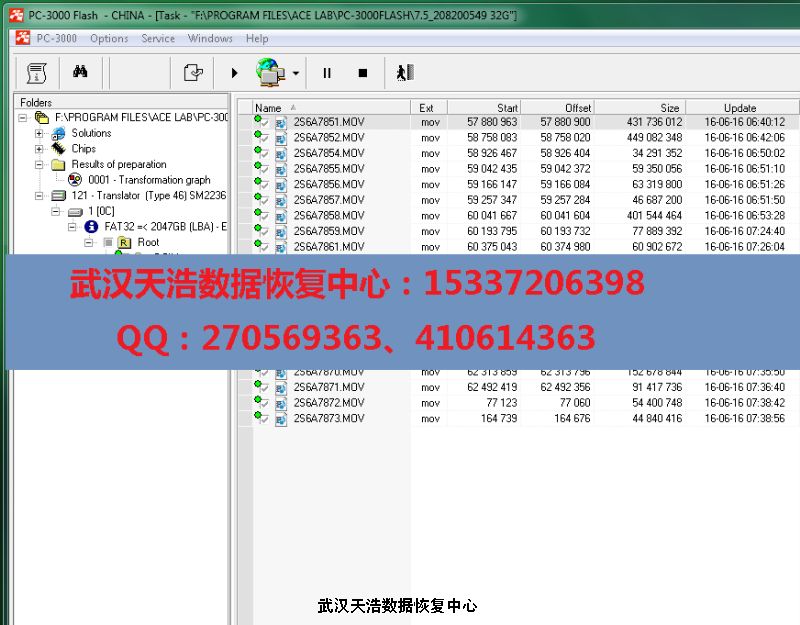
Task: Click the hand-on-document toolbar icon
Action: click(192, 72)
